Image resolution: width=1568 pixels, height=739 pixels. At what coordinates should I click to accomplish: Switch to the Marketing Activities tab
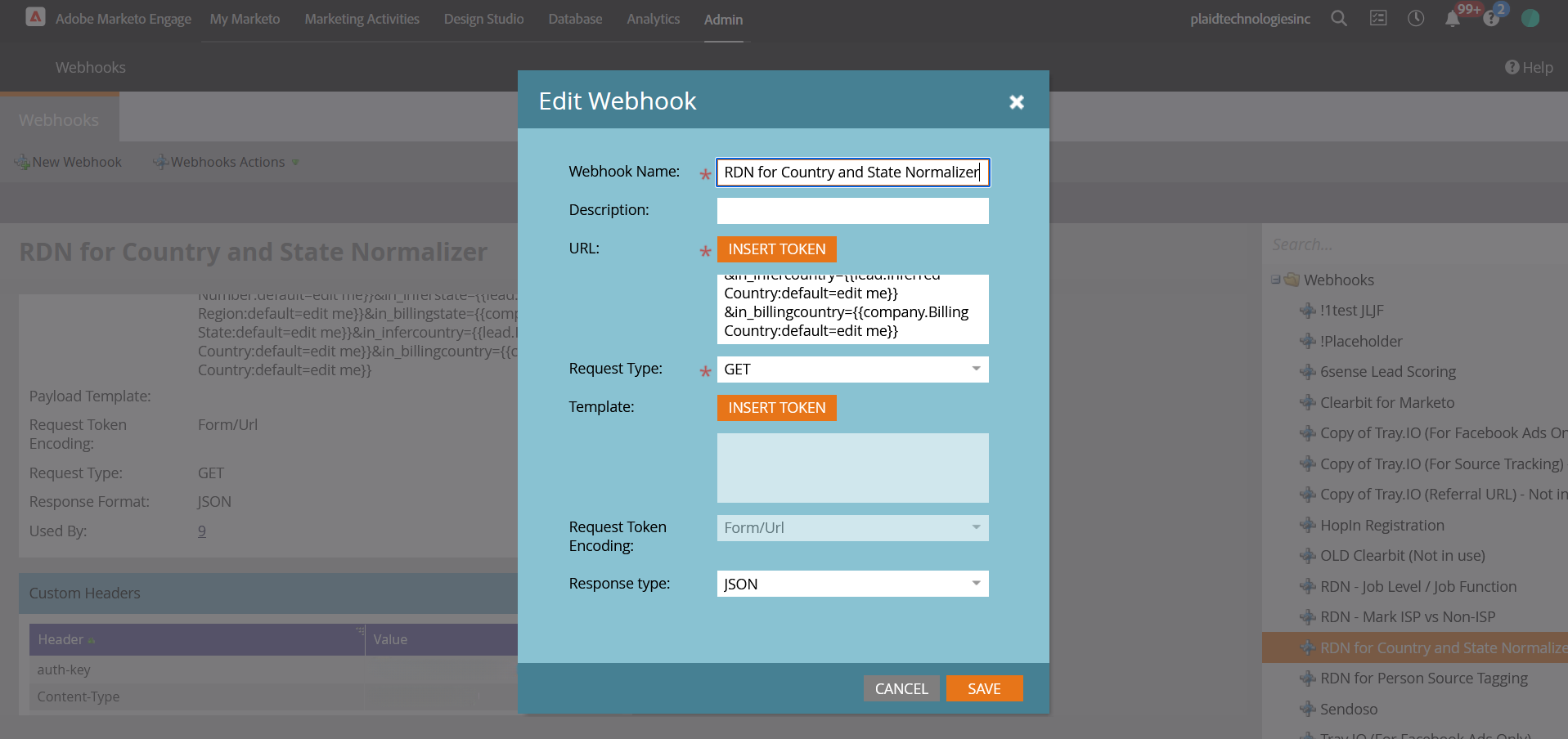pyautogui.click(x=362, y=19)
